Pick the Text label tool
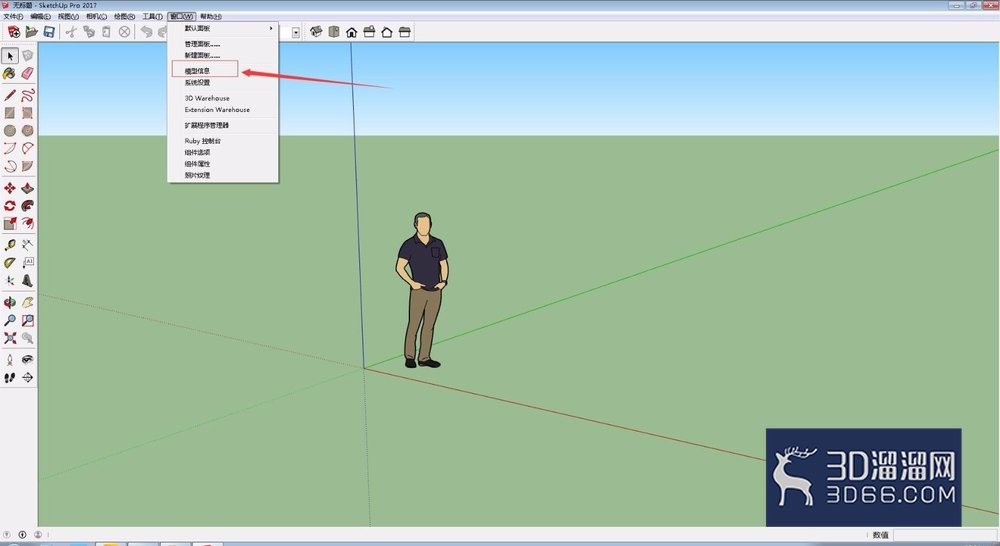This screenshot has width=1000, height=546. pos(27,263)
